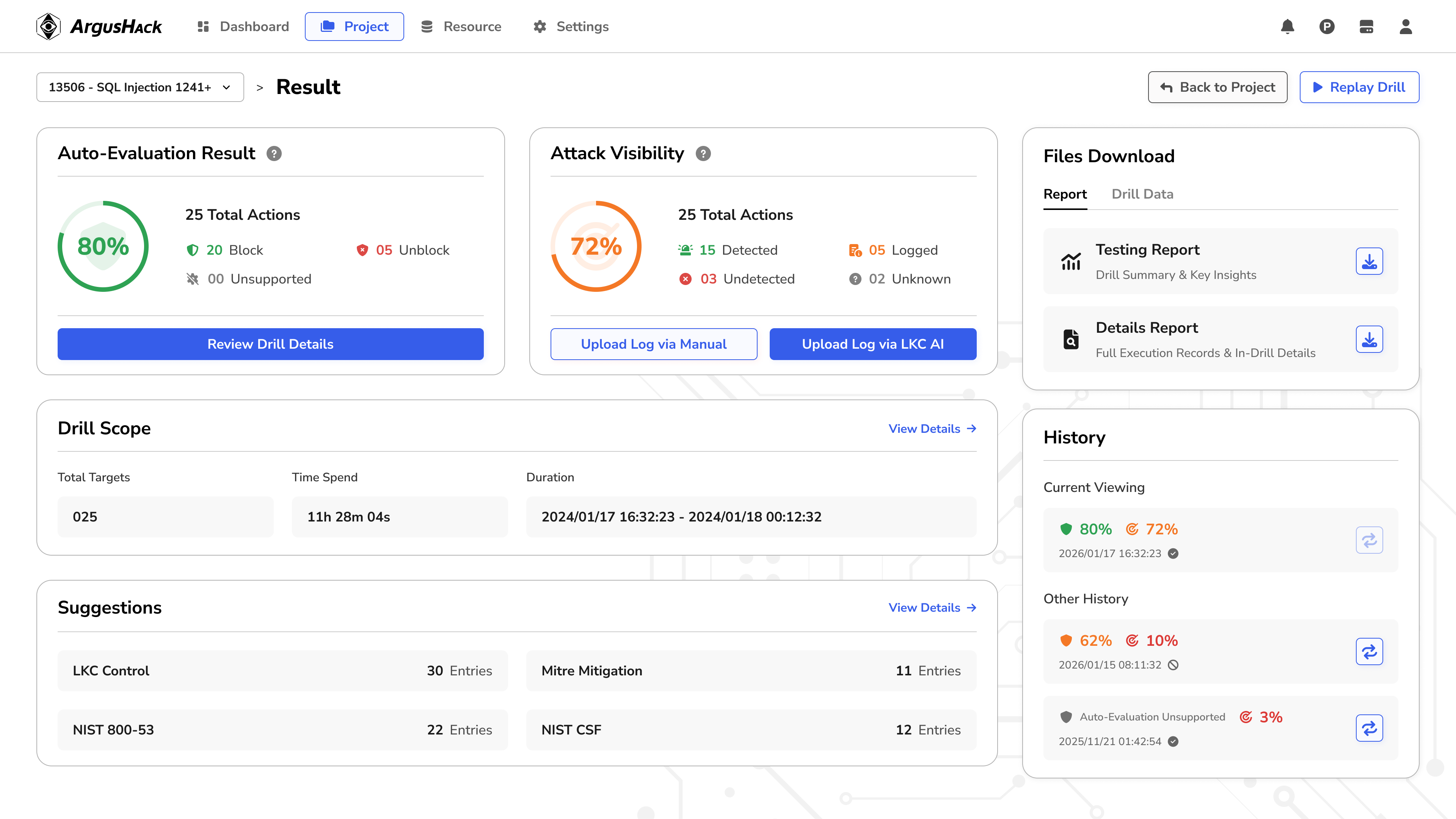Click the 2025/11/21 01:42:54 timestamp
This screenshot has width=1456, height=819.
pos(1109,742)
